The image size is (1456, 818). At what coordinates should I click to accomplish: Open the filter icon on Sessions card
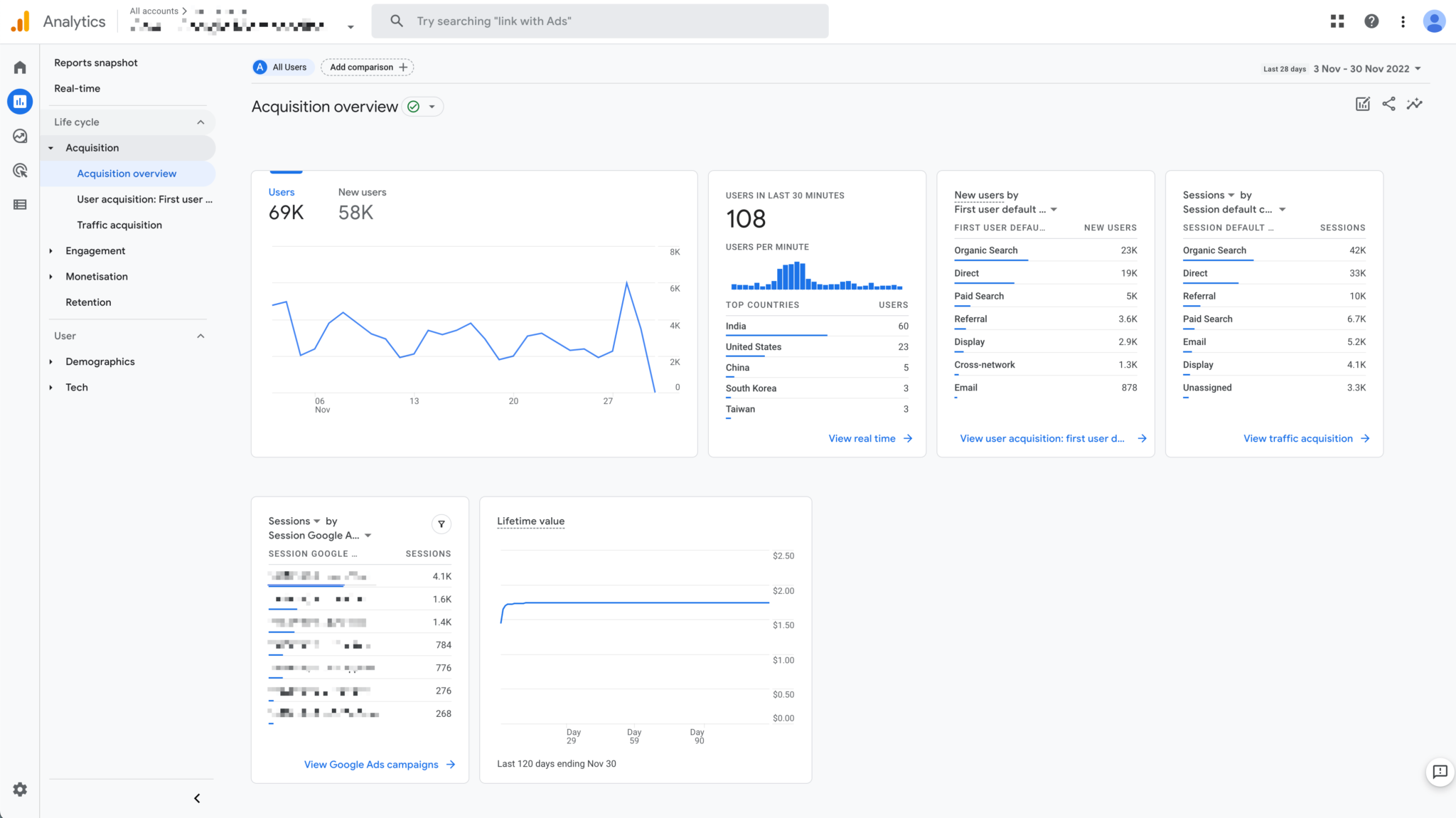(x=441, y=524)
